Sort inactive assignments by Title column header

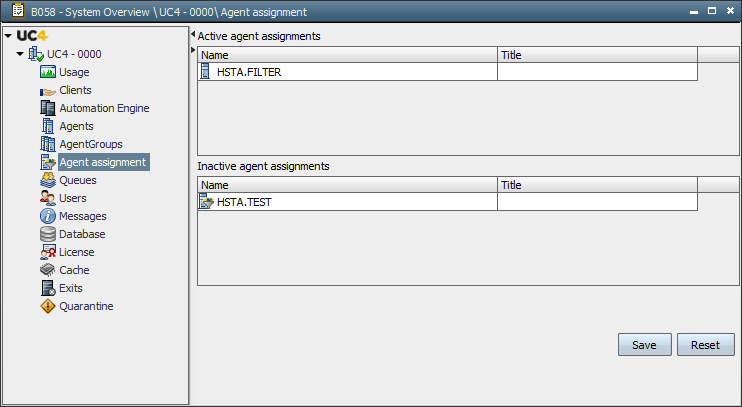597,185
